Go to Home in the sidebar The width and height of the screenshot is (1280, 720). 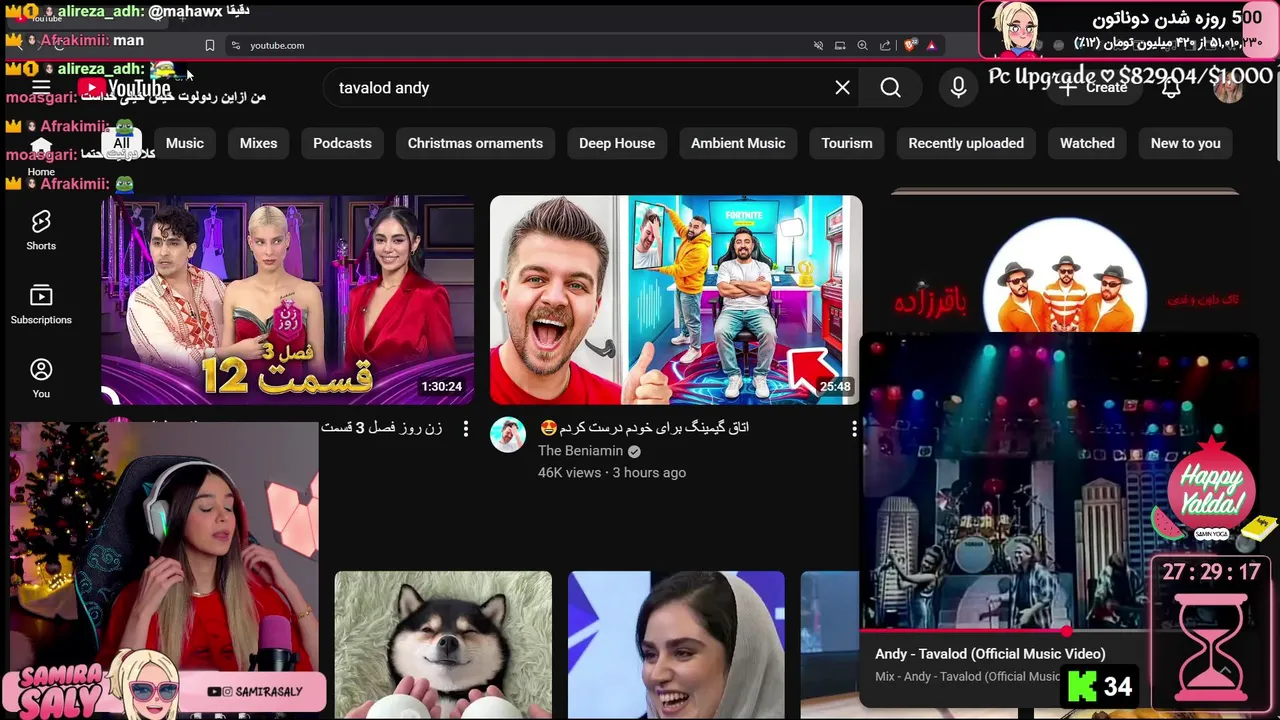click(x=41, y=156)
